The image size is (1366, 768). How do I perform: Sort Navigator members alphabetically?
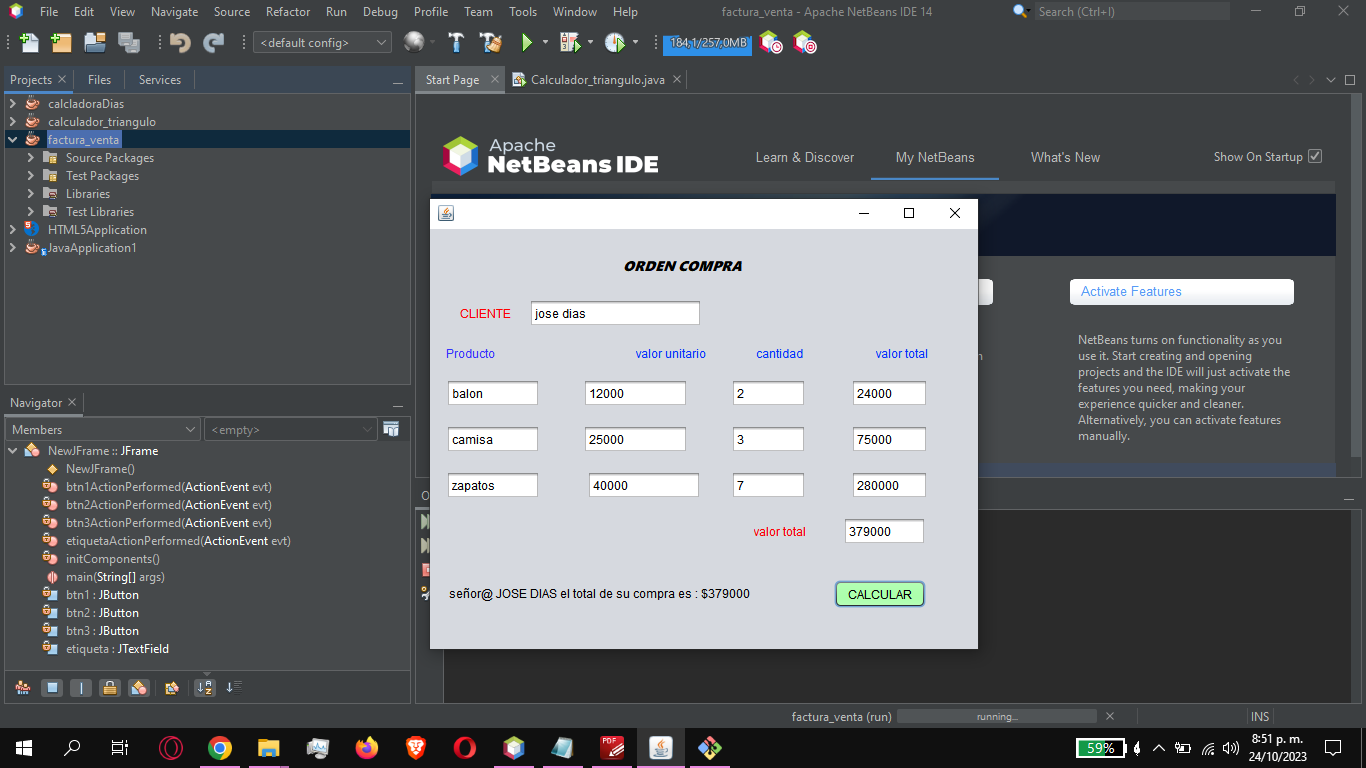click(x=205, y=688)
